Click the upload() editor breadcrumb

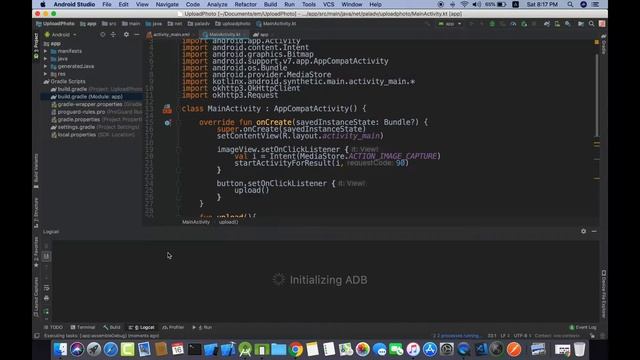click(x=229, y=222)
